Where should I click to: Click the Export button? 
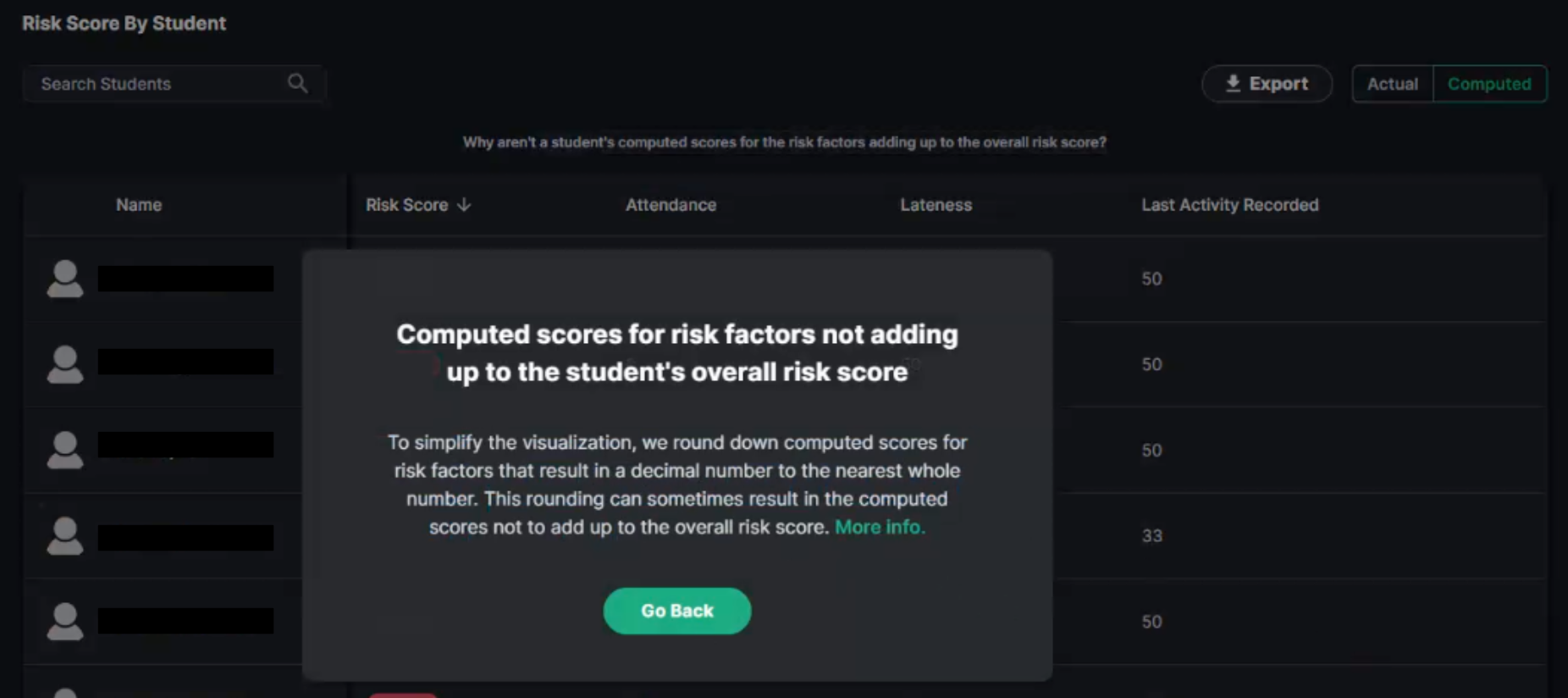point(1267,84)
